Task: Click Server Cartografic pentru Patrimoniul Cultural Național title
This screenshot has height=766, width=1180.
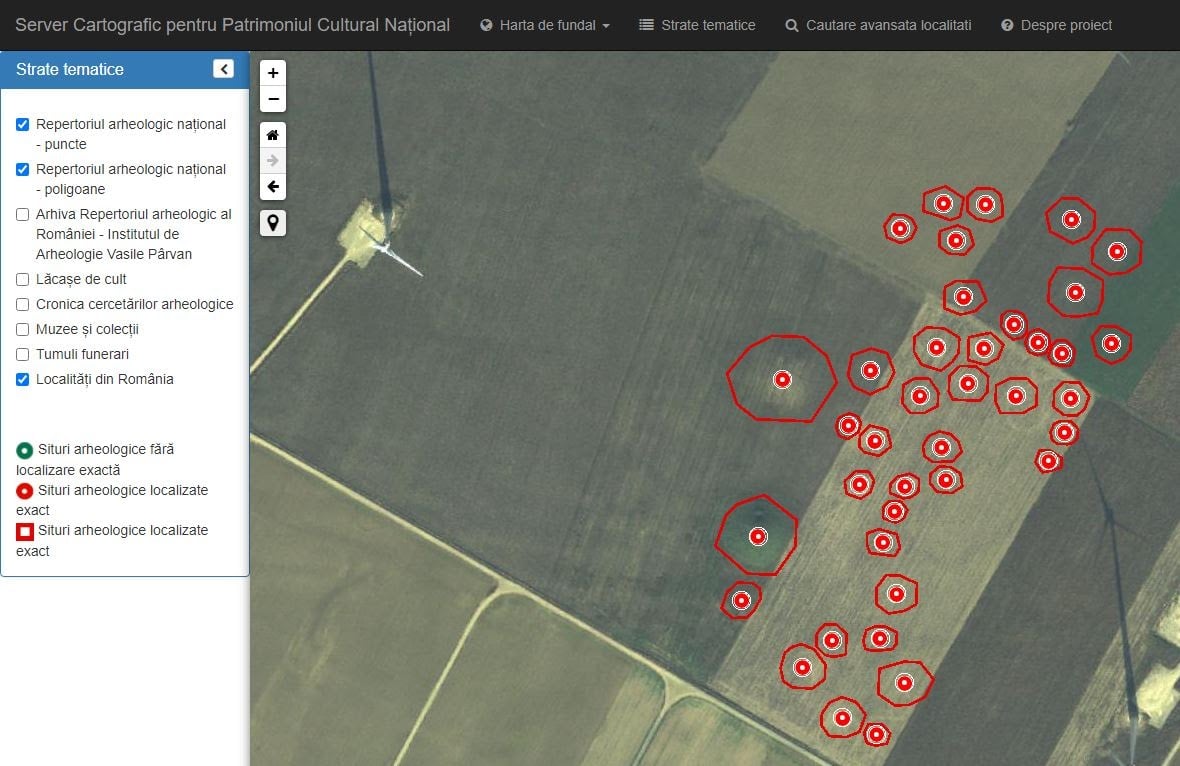Action: tap(233, 25)
